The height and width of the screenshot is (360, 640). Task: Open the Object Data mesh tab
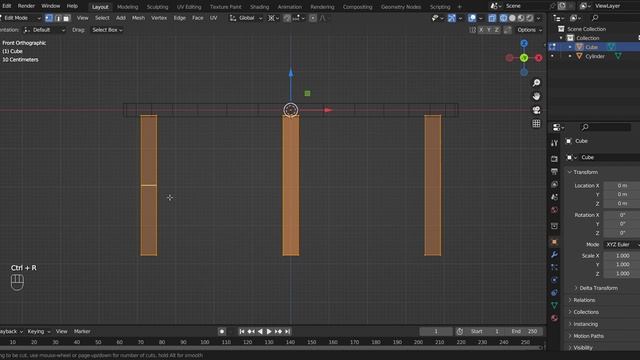tap(554, 305)
